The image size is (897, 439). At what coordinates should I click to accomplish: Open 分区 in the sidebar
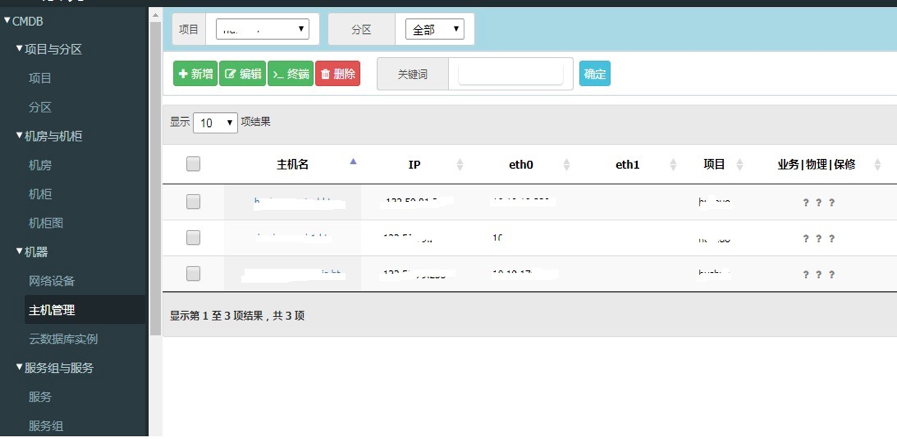40,108
